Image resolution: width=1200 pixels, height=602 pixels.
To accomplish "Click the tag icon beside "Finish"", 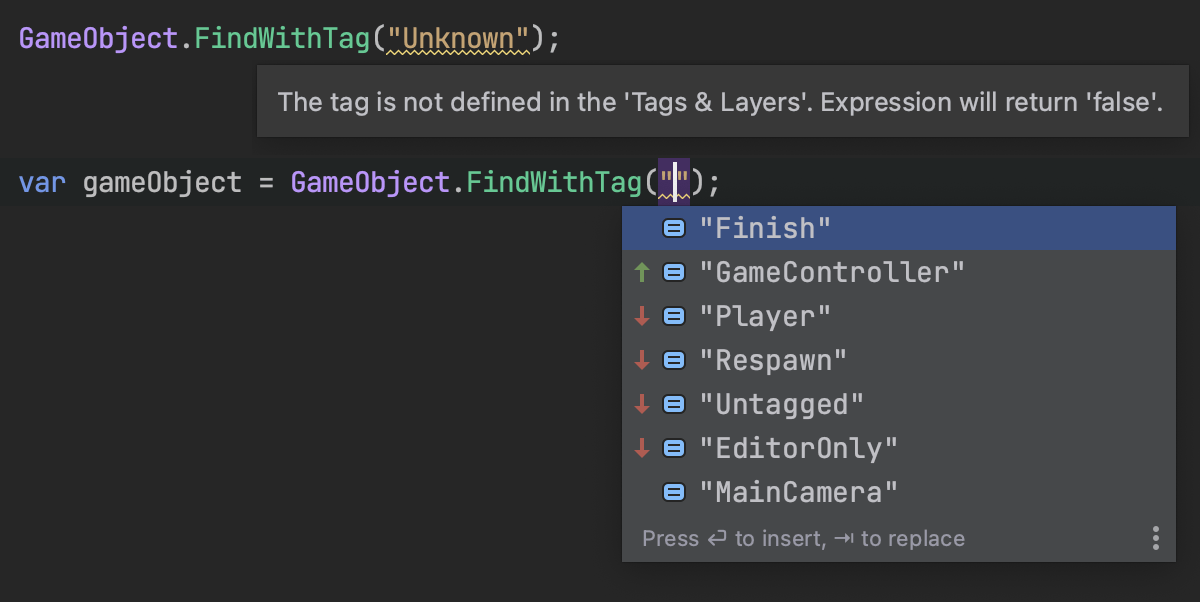I will point(674,229).
